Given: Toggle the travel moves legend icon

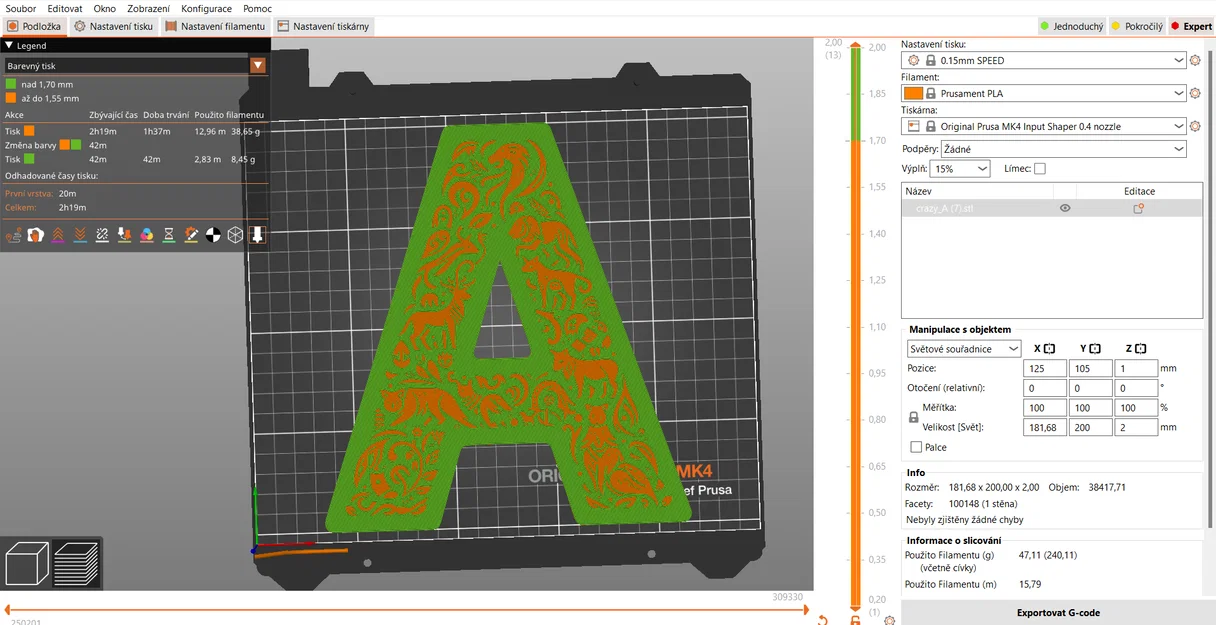Looking at the screenshot, I should click(14, 235).
